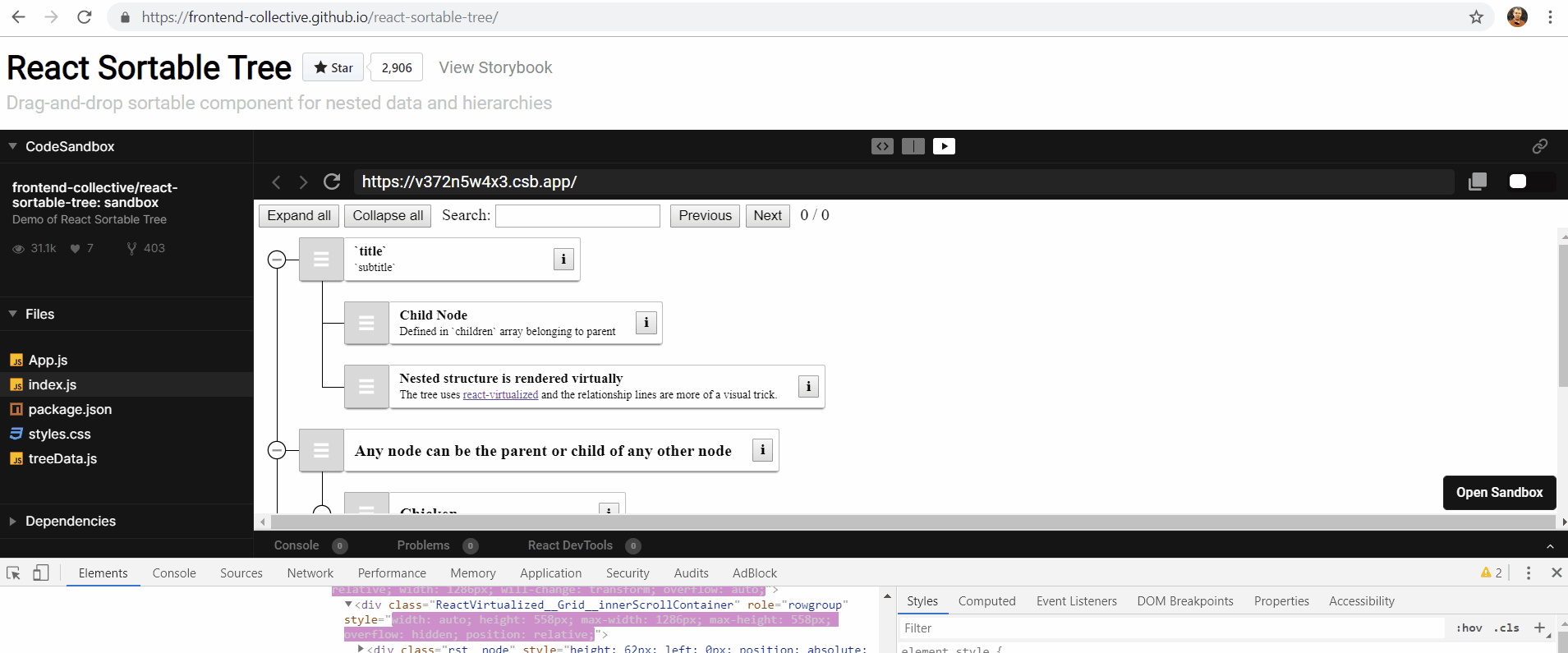This screenshot has height=653, width=1568.
Task: Collapse the 'Any node can be the parent' node
Action: coord(277,450)
